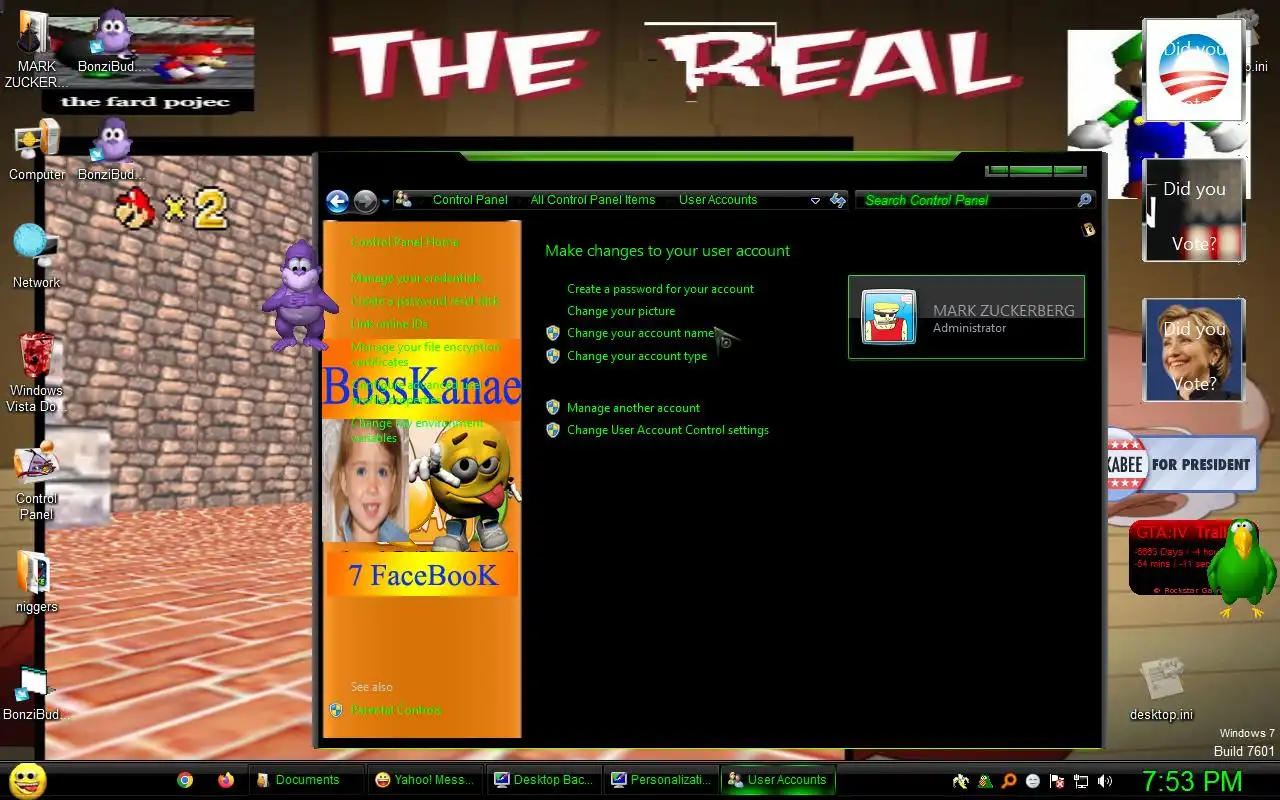The width and height of the screenshot is (1280, 800).
Task: Open Parental Controls under See also
Action: [396, 710]
